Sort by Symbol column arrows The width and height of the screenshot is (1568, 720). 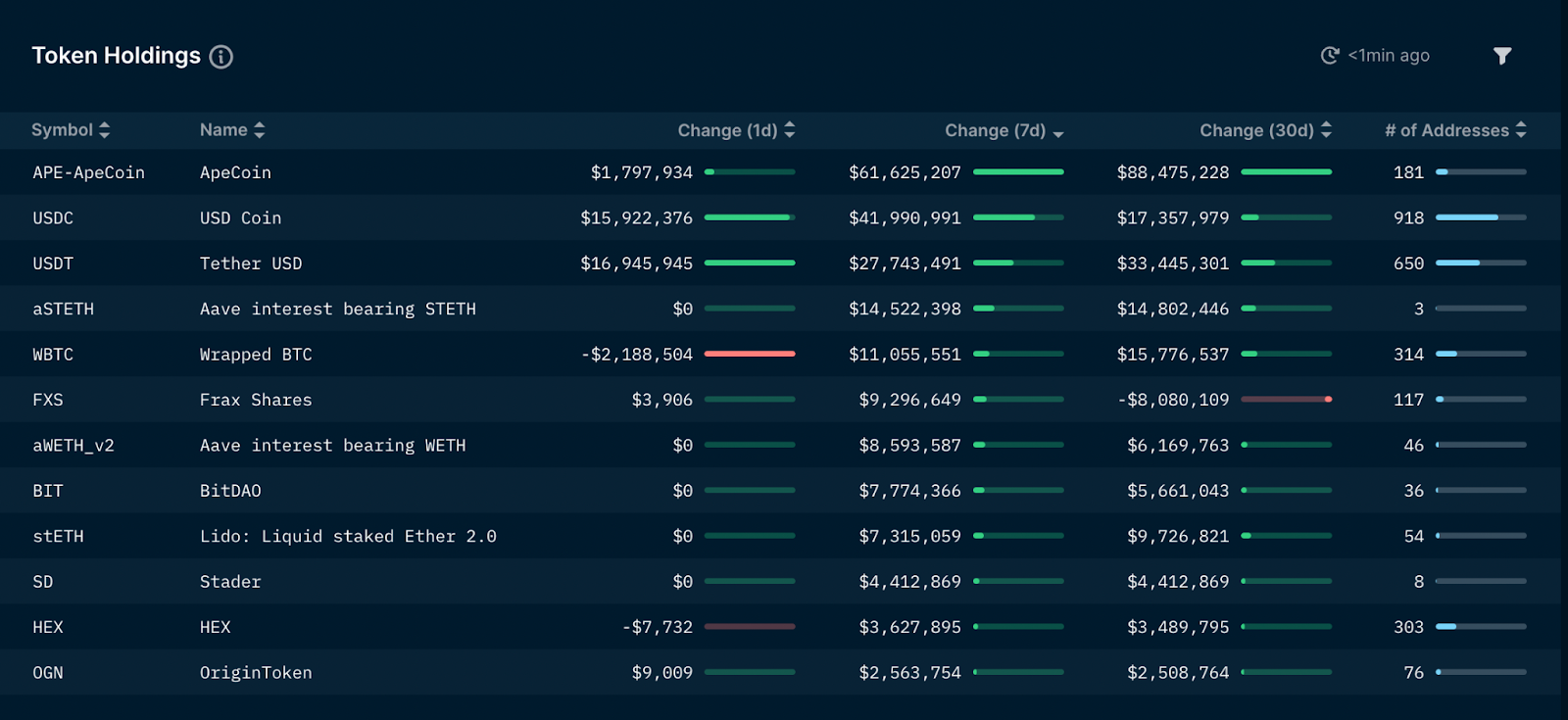click(x=105, y=130)
